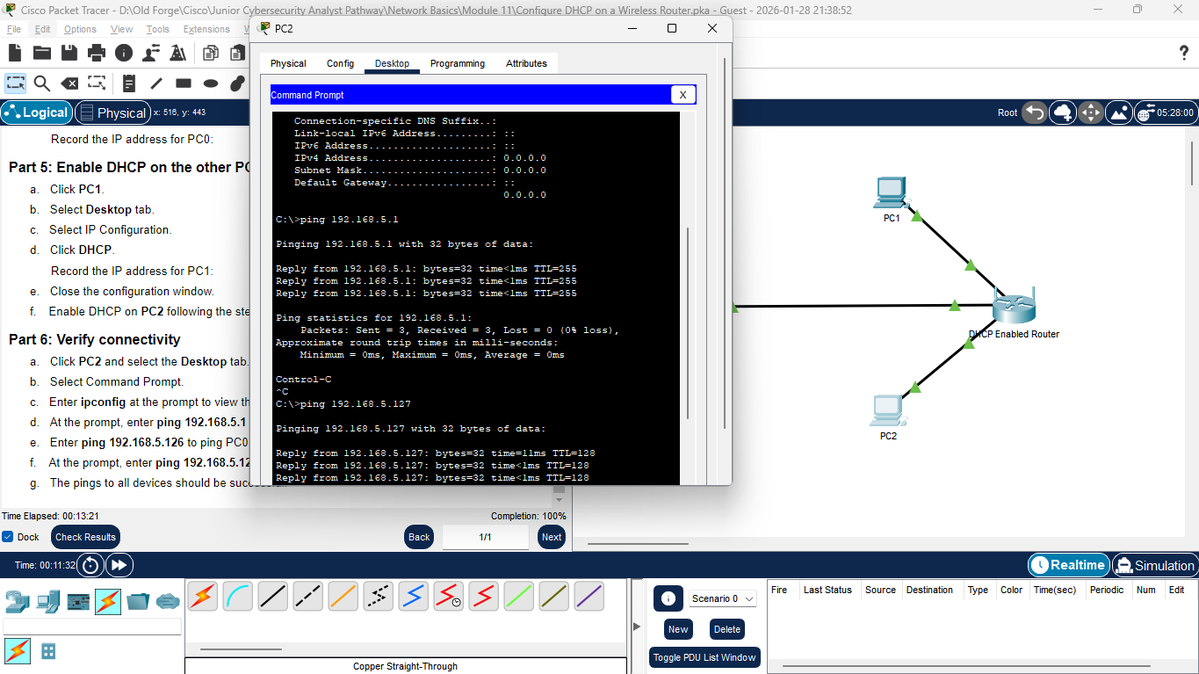Save the activity using the floppy disk icon
The height and width of the screenshot is (674, 1199).
pos(69,53)
